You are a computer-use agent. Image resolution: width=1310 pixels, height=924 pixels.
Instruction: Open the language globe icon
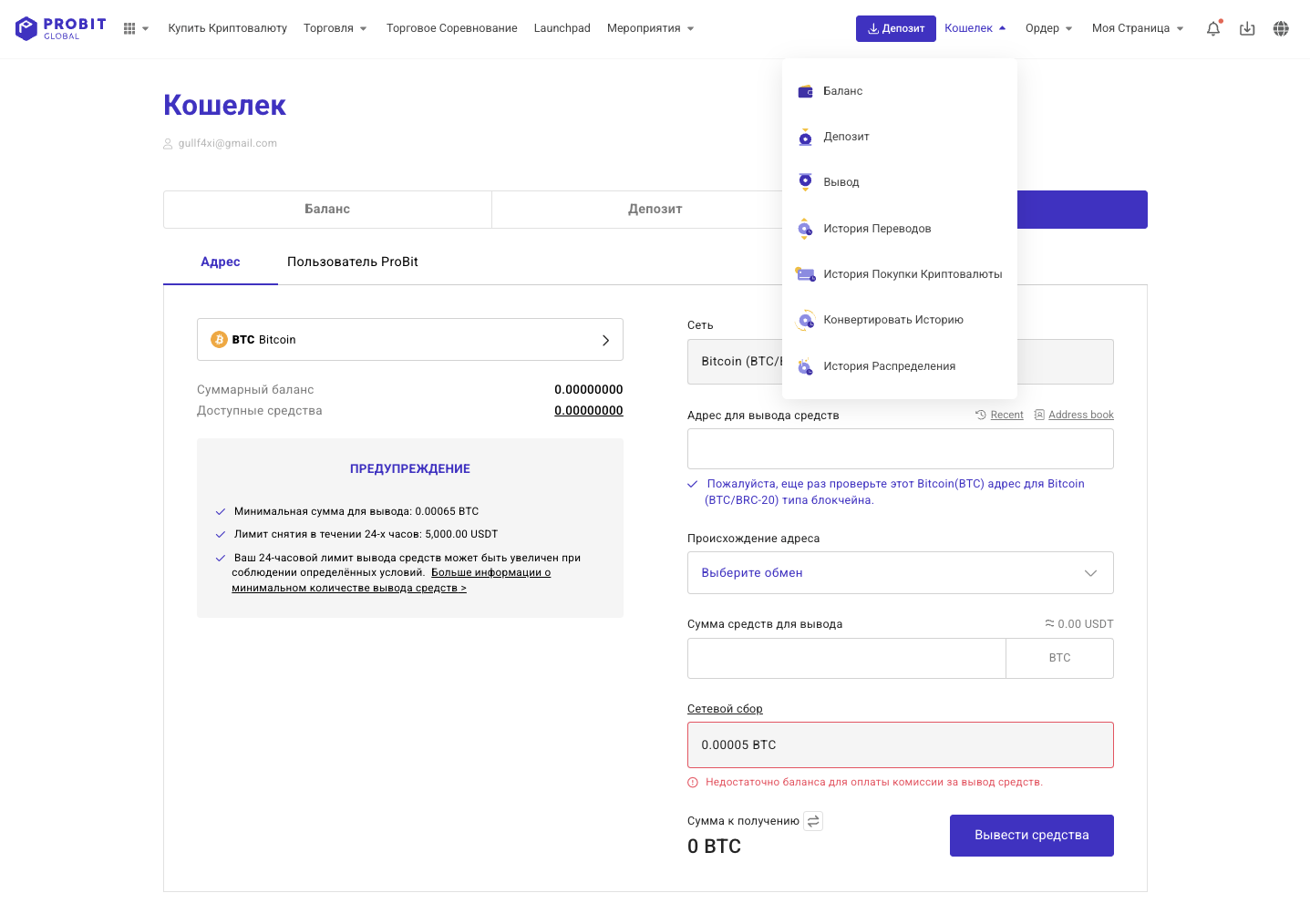pos(1281,28)
